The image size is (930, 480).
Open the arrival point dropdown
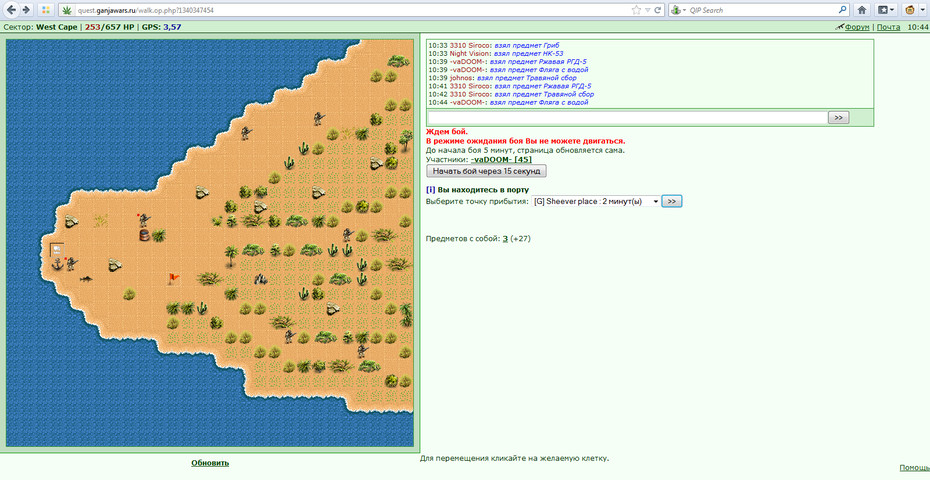[x=595, y=202]
